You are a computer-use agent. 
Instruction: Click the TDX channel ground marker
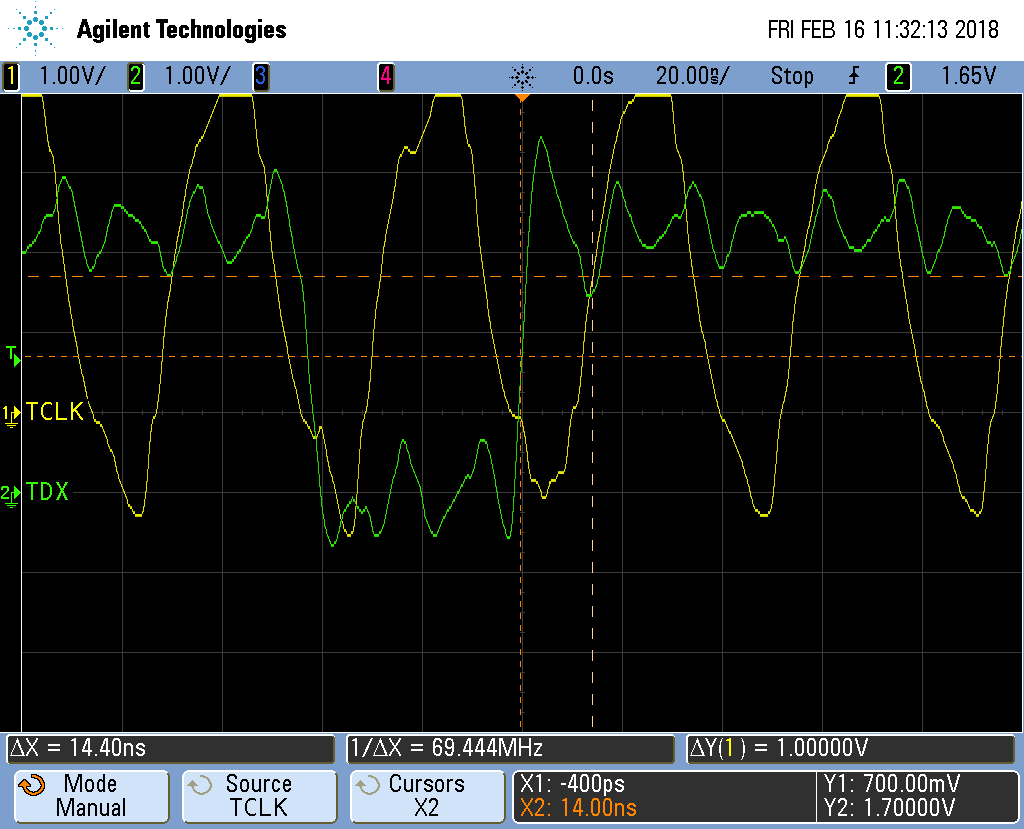[x=11, y=494]
